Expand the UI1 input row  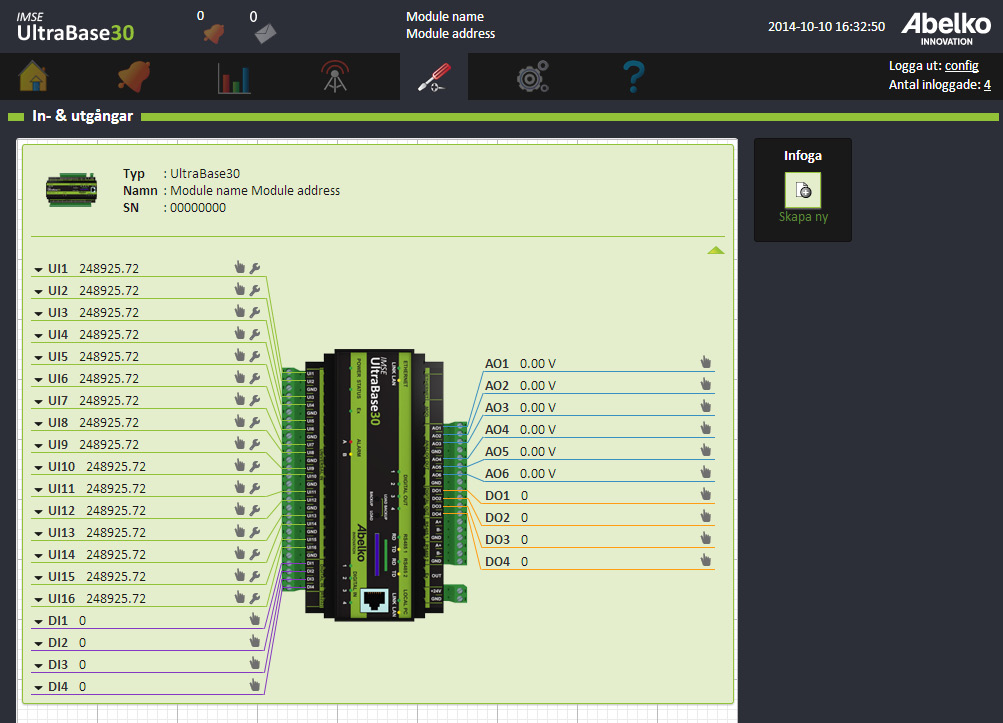click(38, 270)
